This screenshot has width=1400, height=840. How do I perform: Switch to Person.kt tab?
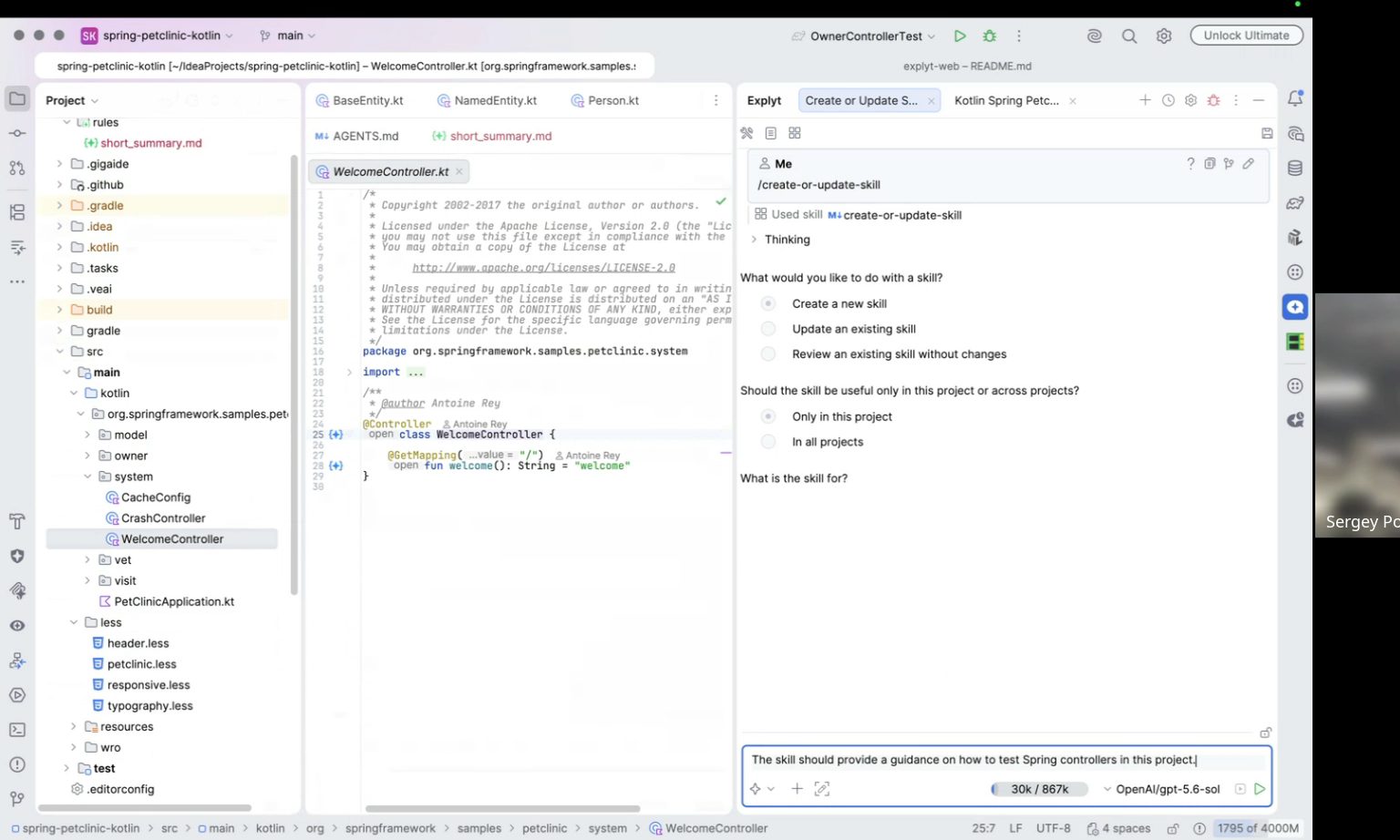[604, 100]
